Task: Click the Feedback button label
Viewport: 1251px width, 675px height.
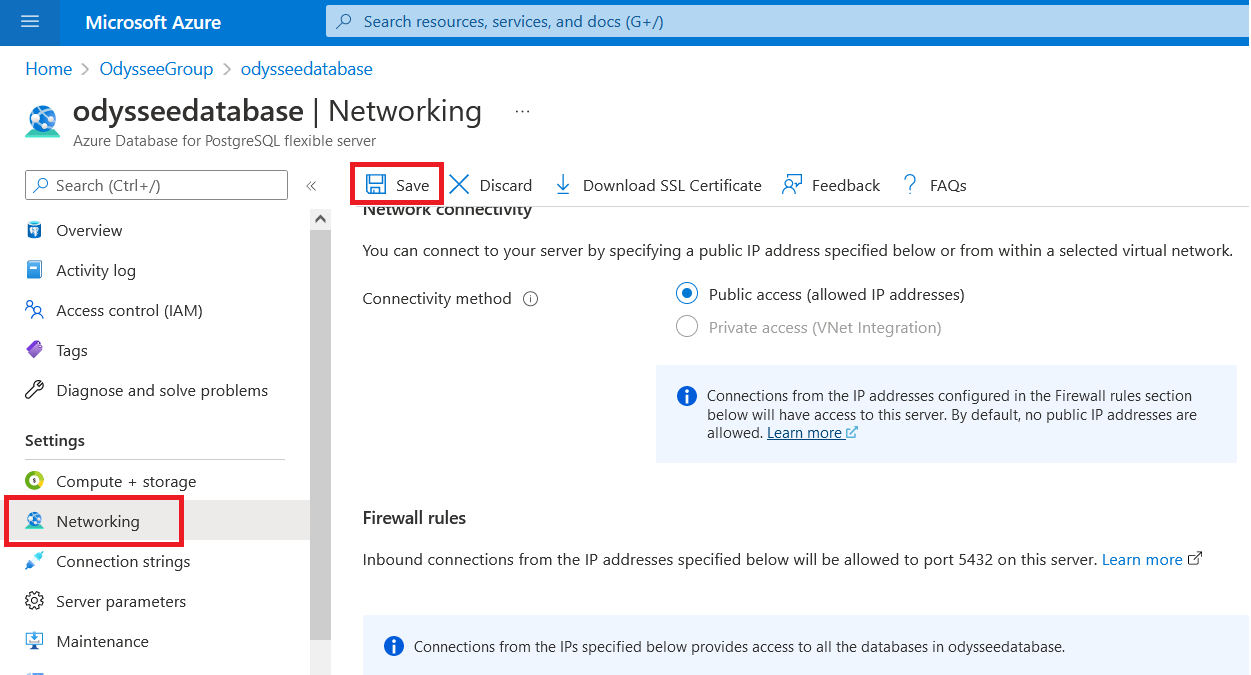Action: 846,185
